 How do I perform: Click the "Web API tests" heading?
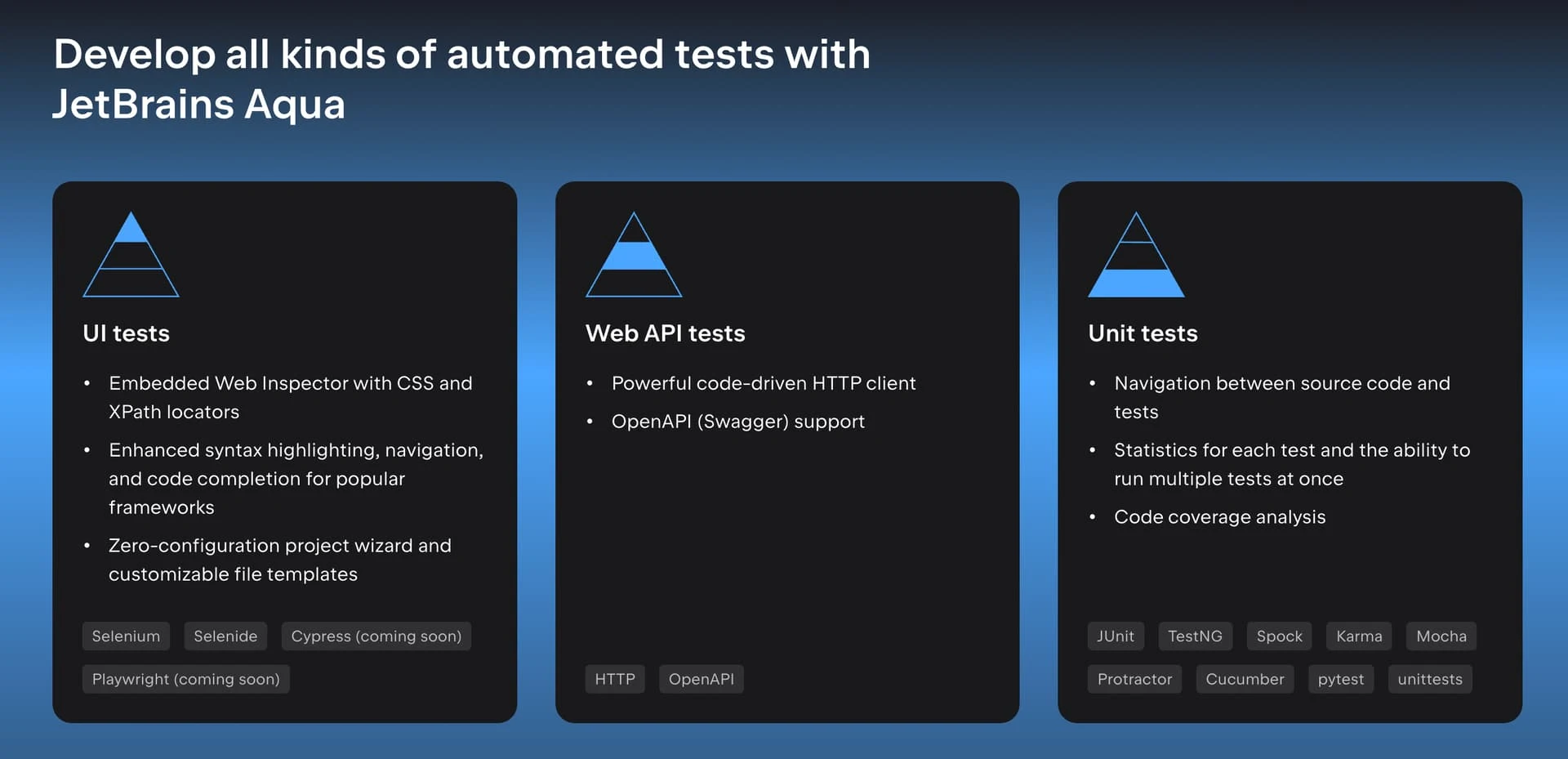coord(666,333)
